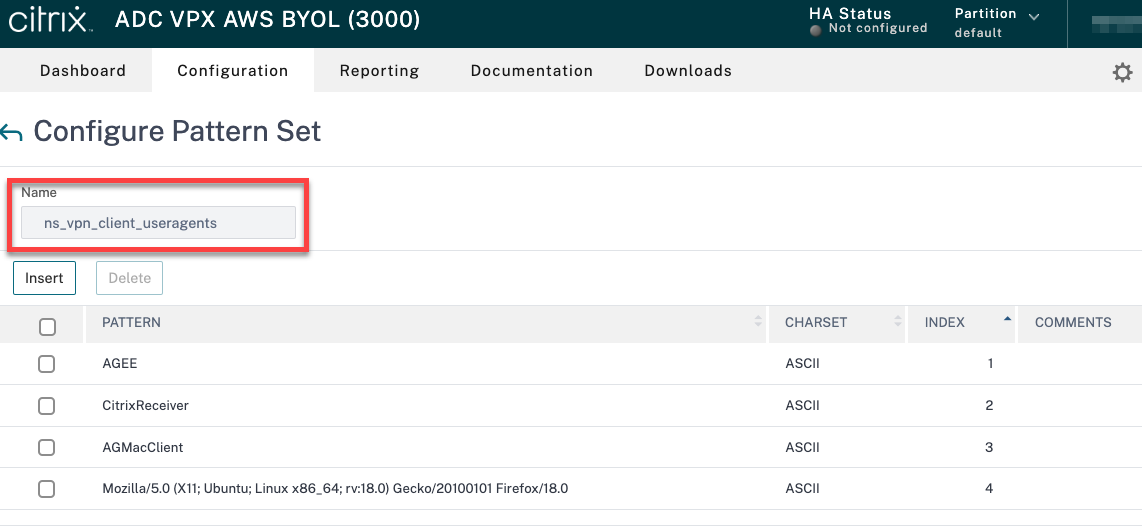The width and height of the screenshot is (1142, 531).
Task: Open the Reporting tab
Action: [x=379, y=71]
